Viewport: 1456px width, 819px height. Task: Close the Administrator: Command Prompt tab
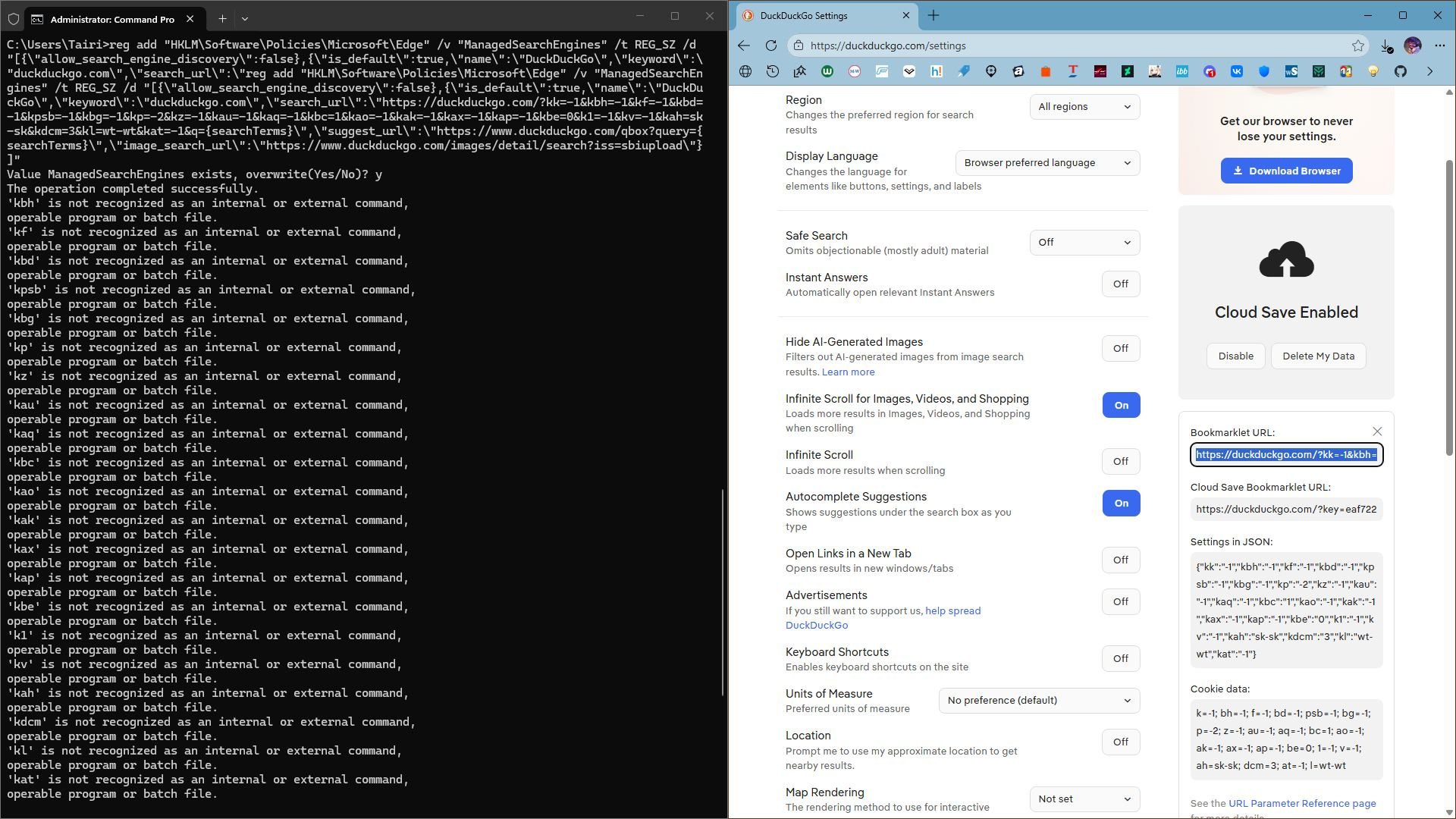(190, 19)
